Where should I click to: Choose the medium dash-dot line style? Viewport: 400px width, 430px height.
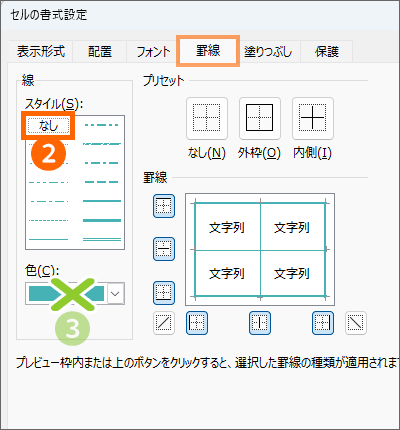102,163
